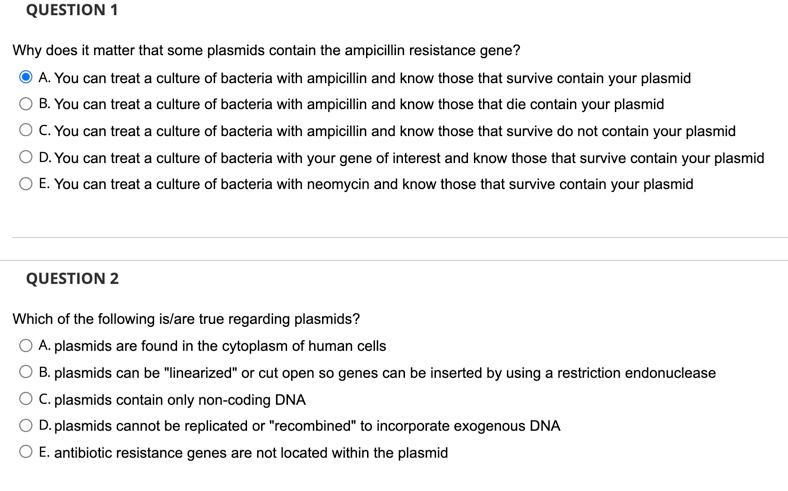Pick option D treating with gene of interest
Viewport: 788px width, 491px height.
point(26,157)
